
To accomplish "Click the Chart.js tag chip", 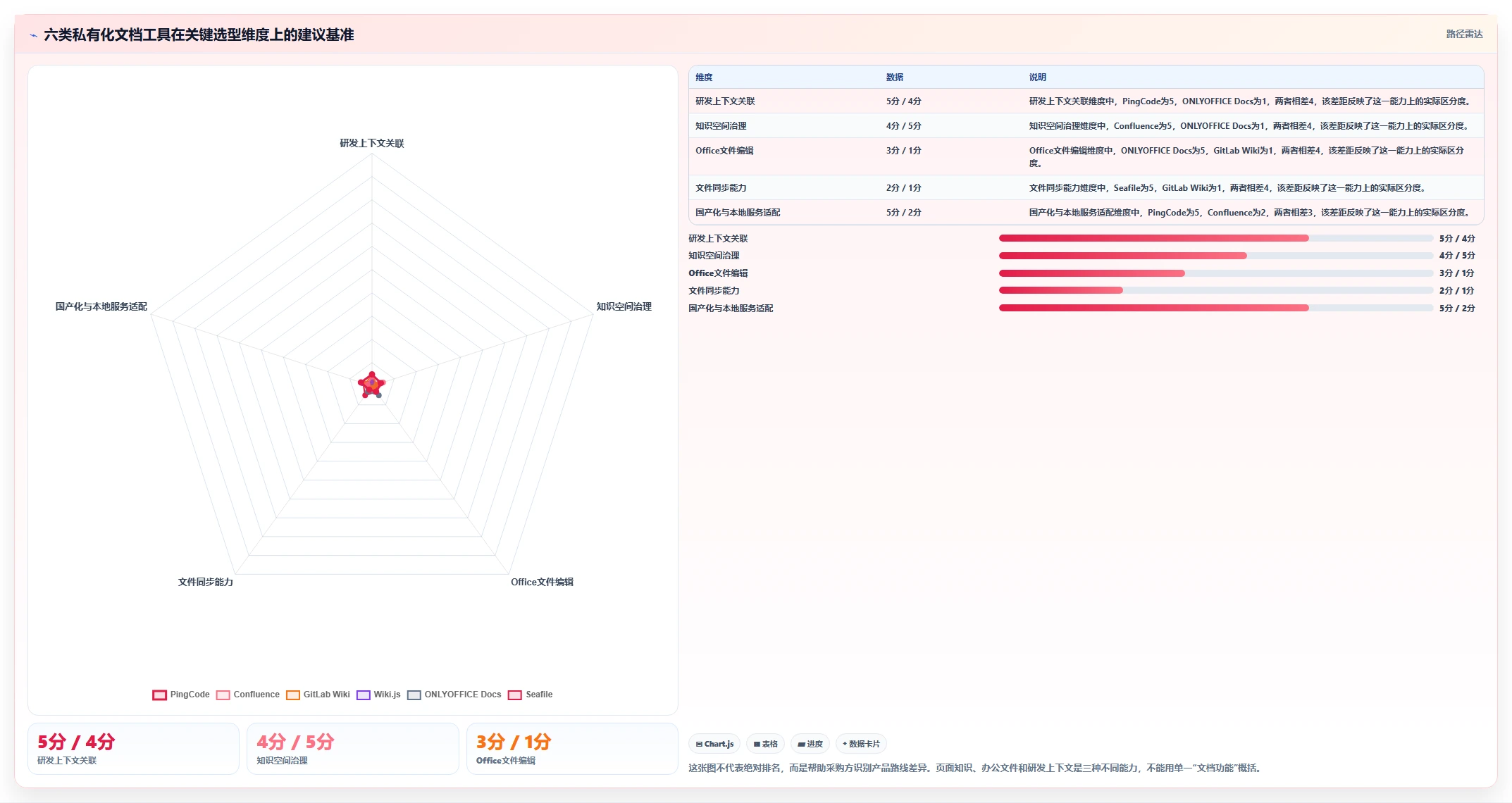I will coord(714,744).
